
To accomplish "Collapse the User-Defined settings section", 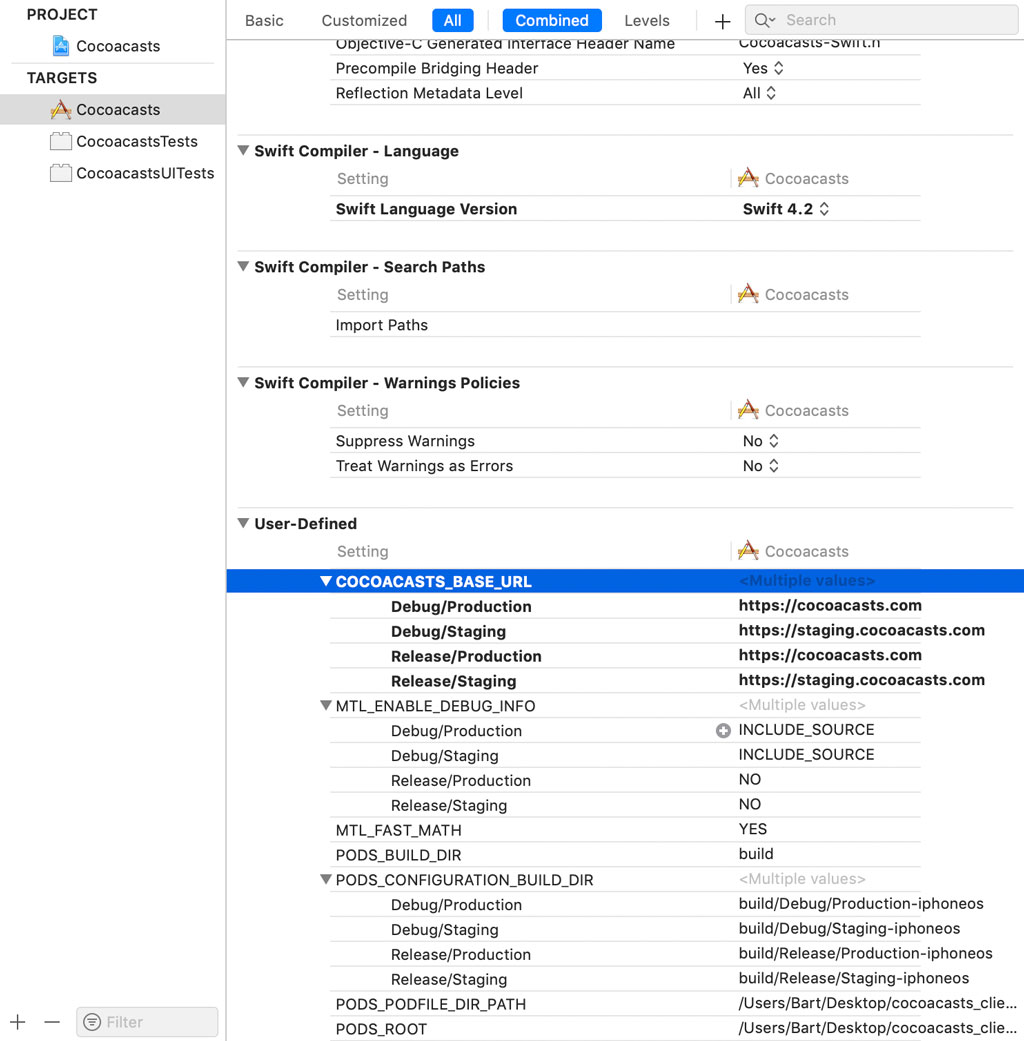I will click(x=242, y=523).
